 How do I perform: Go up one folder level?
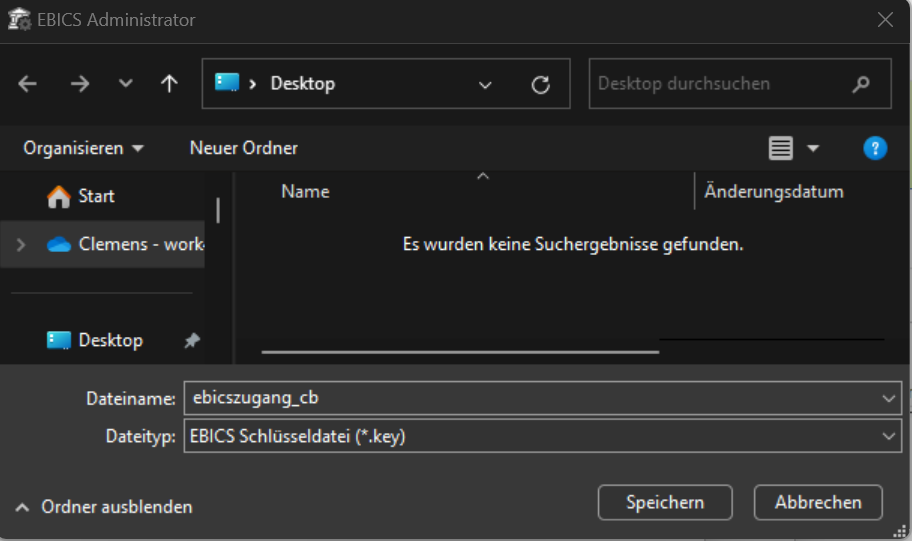pos(169,84)
